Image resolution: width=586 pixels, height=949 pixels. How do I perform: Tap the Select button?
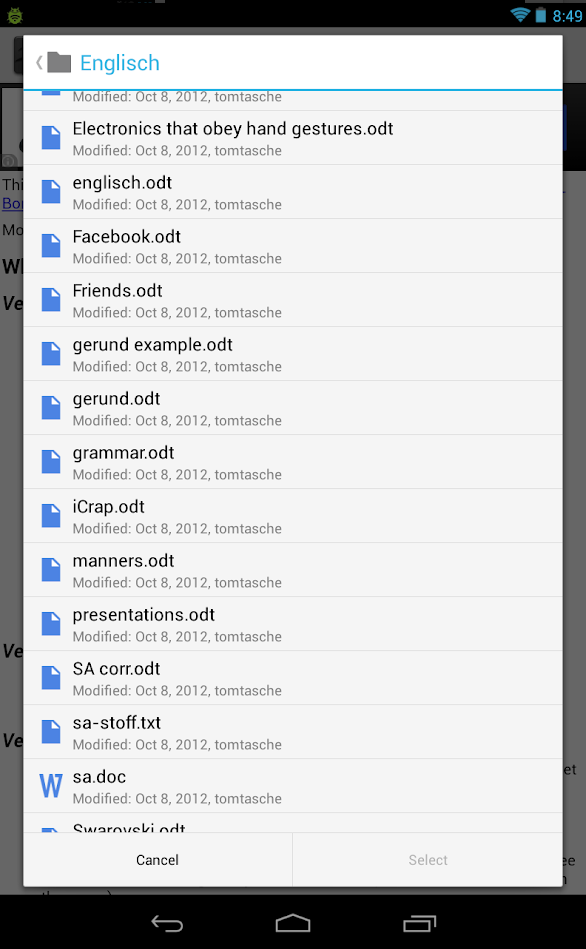pos(428,860)
